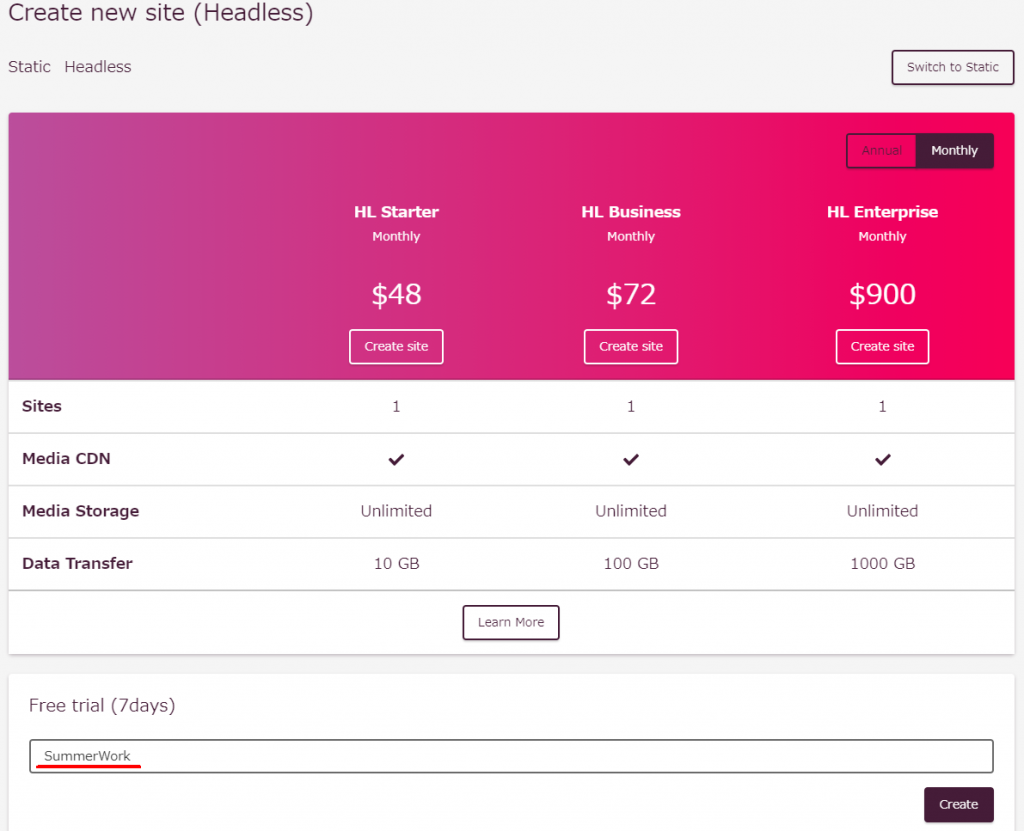Click the SummerWork site name input field
Image resolution: width=1024 pixels, height=831 pixels.
coord(511,756)
